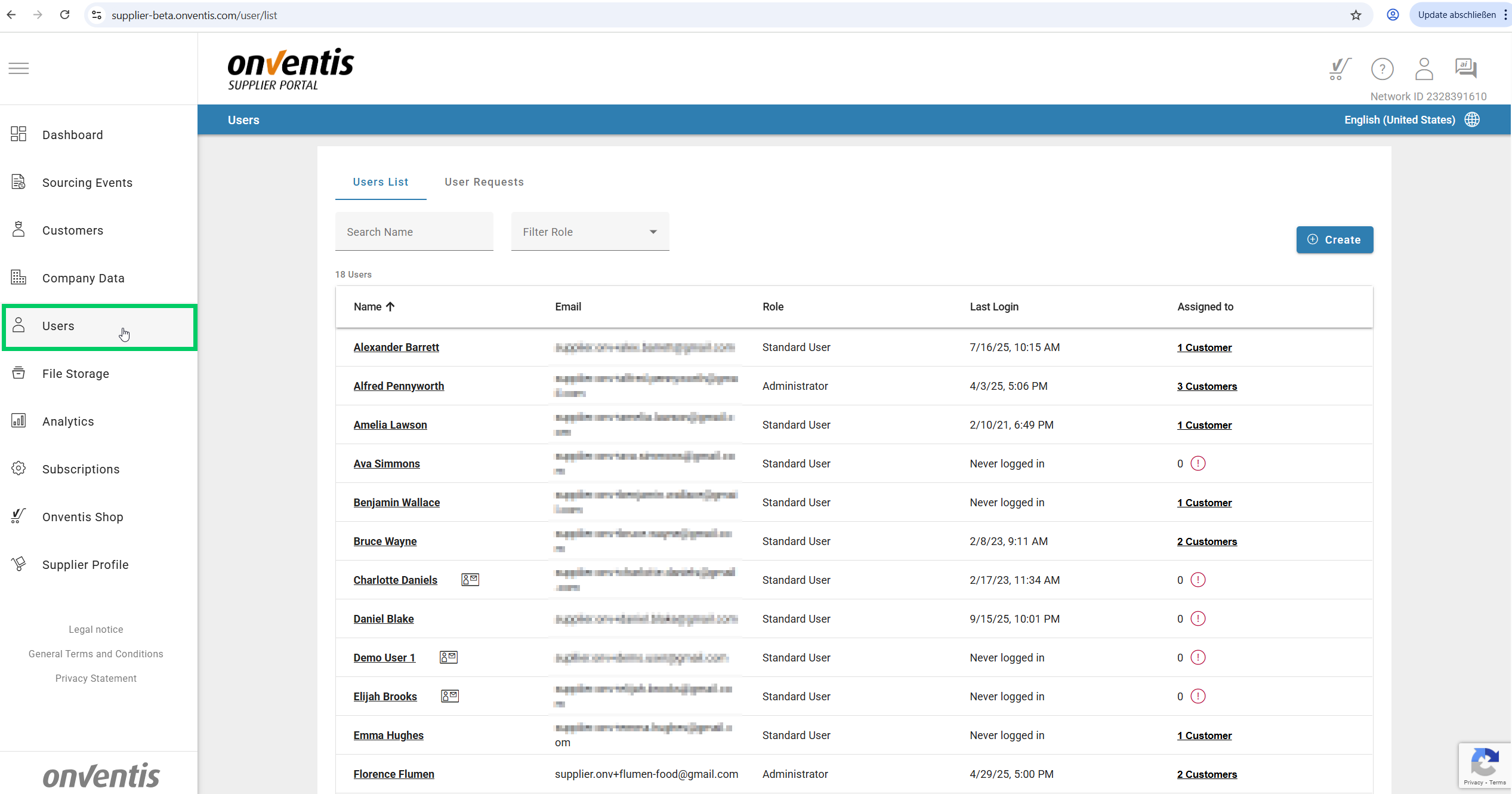Click the language globe icon

tap(1473, 119)
